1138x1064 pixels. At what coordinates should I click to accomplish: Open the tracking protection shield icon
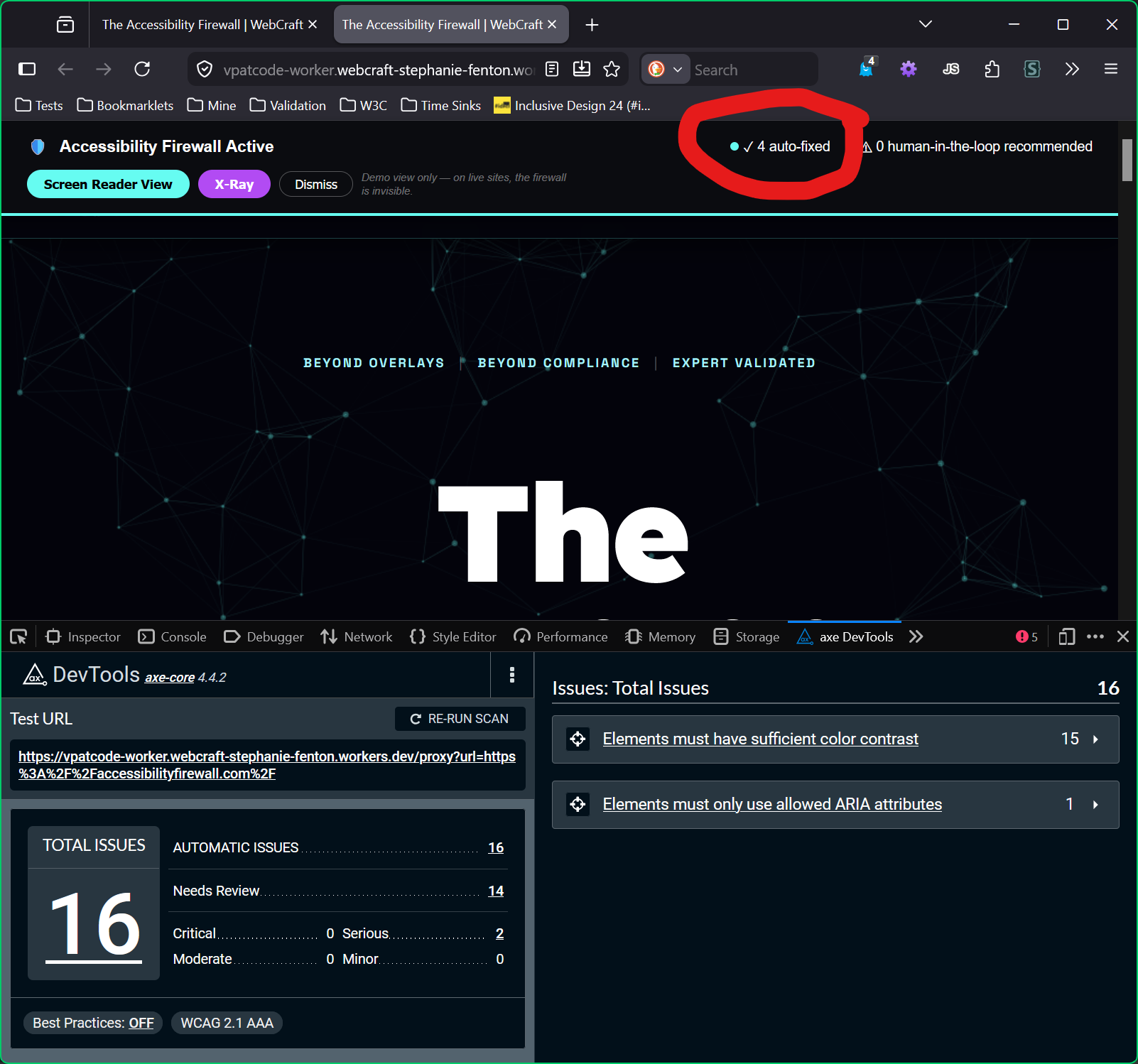pyautogui.click(x=205, y=70)
